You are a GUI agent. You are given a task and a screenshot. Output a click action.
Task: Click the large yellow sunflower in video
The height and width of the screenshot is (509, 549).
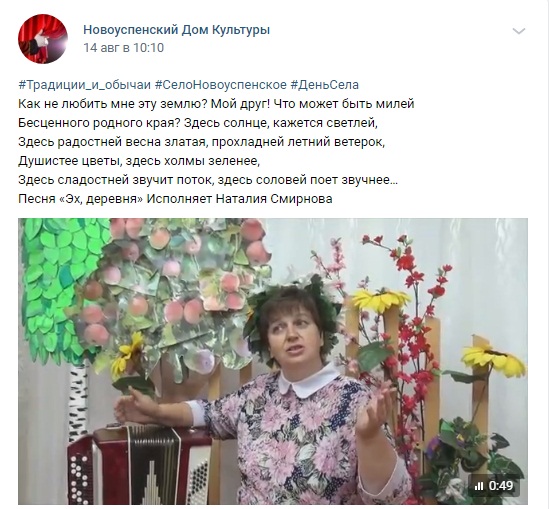(x=494, y=359)
